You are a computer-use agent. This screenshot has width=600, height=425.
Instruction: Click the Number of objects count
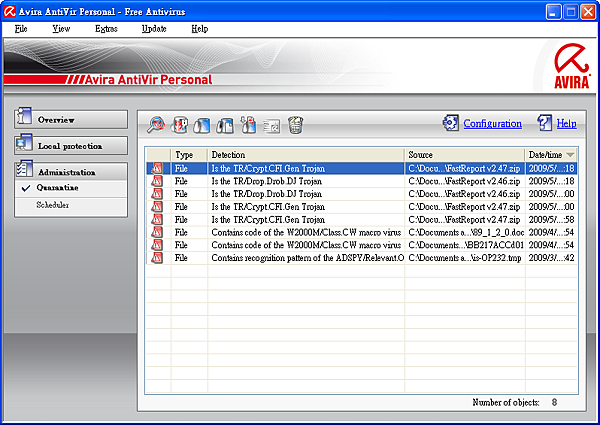coord(554,402)
